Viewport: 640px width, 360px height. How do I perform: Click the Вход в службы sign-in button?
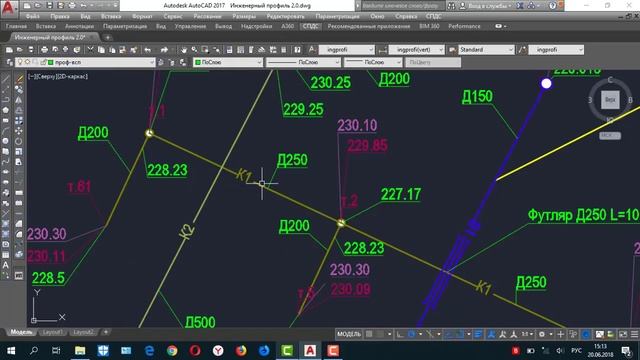[x=487, y=6]
